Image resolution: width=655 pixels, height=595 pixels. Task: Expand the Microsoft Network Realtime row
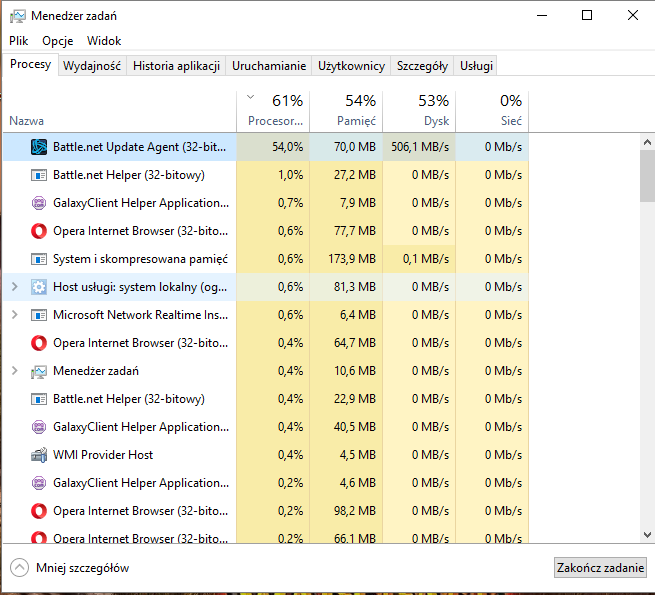14,315
